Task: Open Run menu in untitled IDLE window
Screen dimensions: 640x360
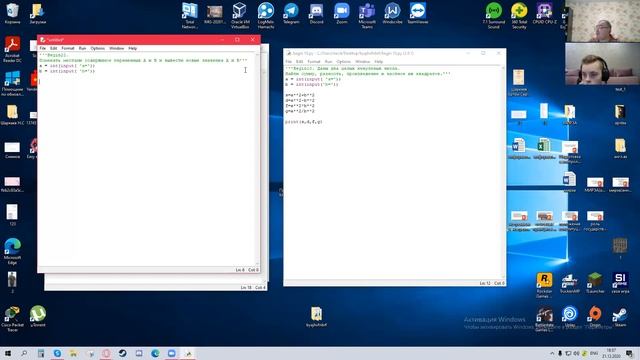Action: 82,48
